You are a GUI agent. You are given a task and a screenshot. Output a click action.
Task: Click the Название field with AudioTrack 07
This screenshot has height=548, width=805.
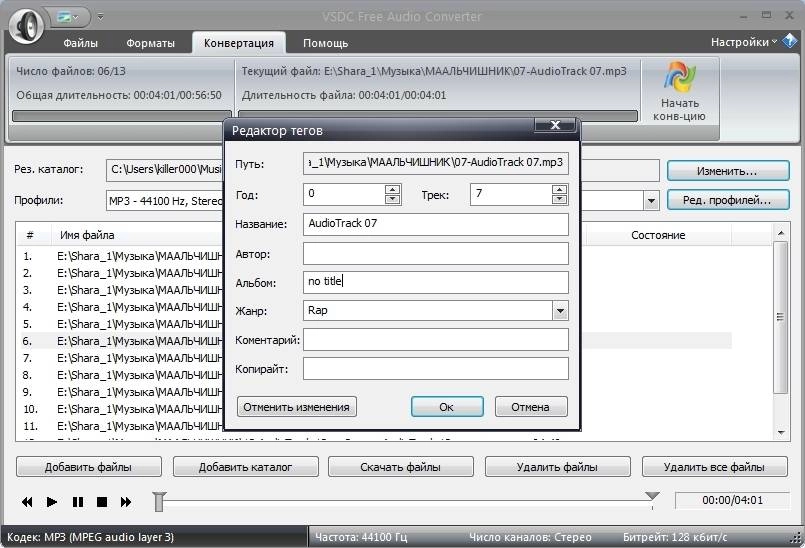tap(435, 224)
